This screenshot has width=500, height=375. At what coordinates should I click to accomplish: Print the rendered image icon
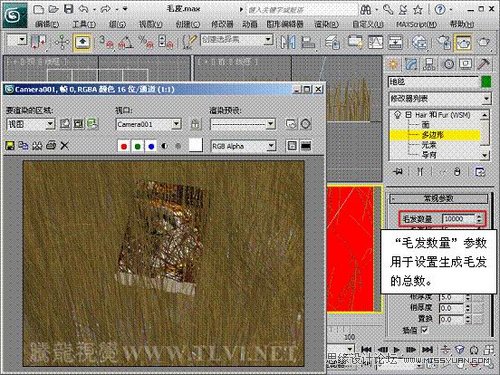51,146
